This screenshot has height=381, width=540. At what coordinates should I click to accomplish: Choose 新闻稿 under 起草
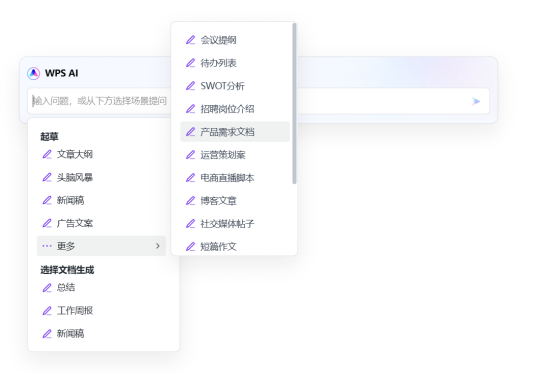click(101, 200)
